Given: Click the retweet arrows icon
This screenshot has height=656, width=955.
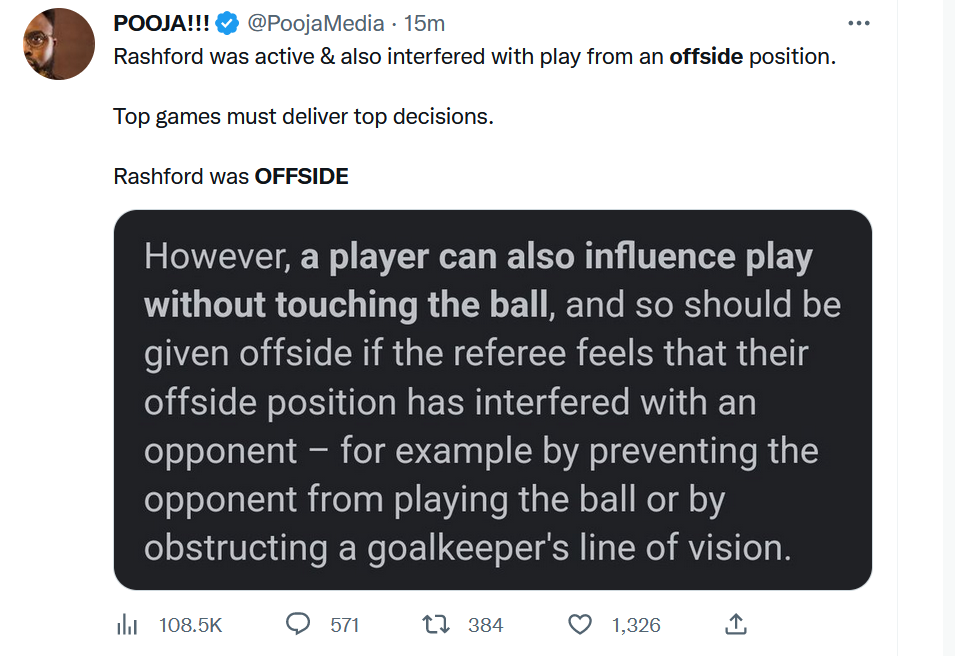Looking at the screenshot, I should 436,624.
